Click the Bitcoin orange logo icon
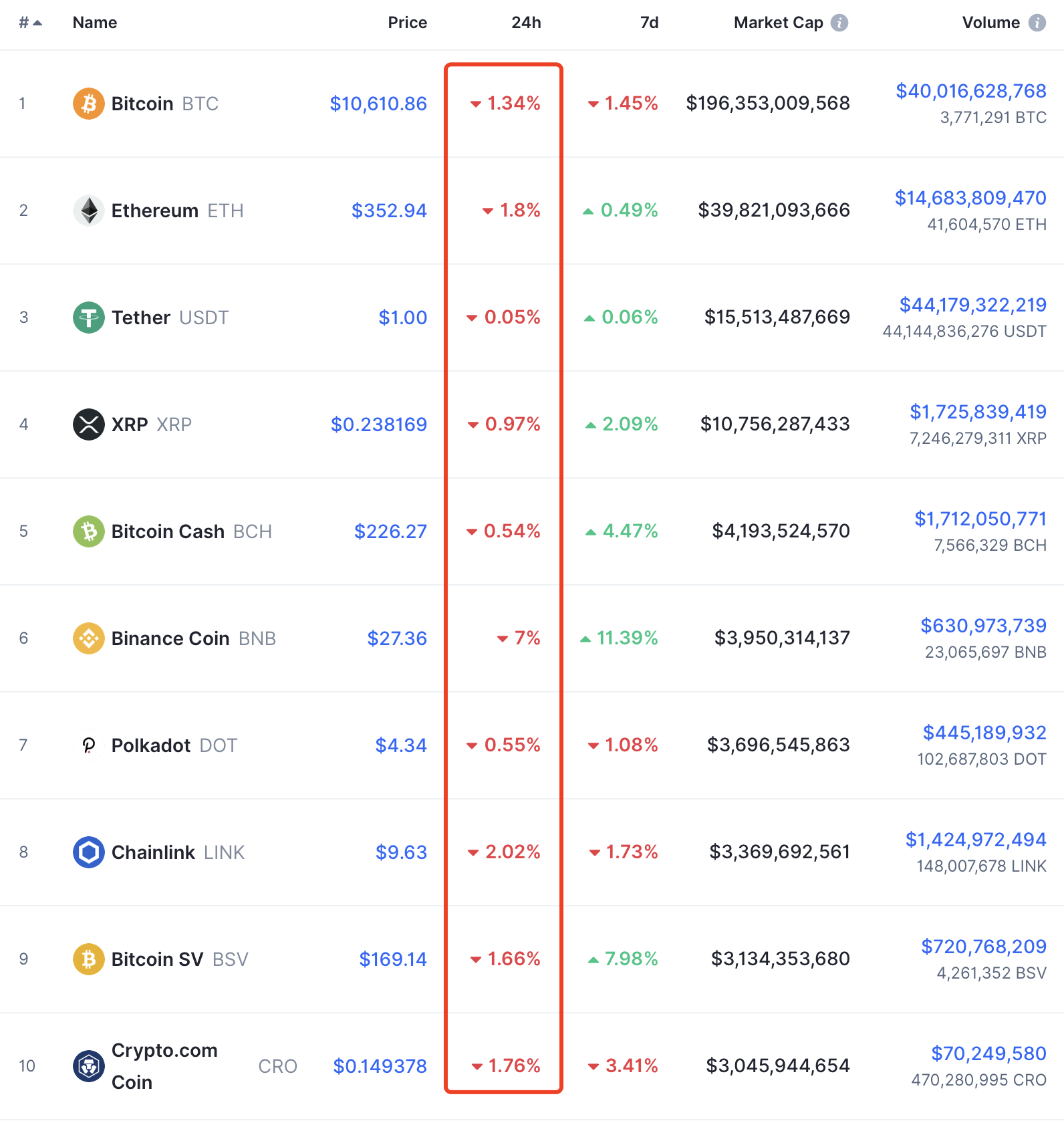Image resolution: width=1064 pixels, height=1127 pixels. click(x=88, y=104)
